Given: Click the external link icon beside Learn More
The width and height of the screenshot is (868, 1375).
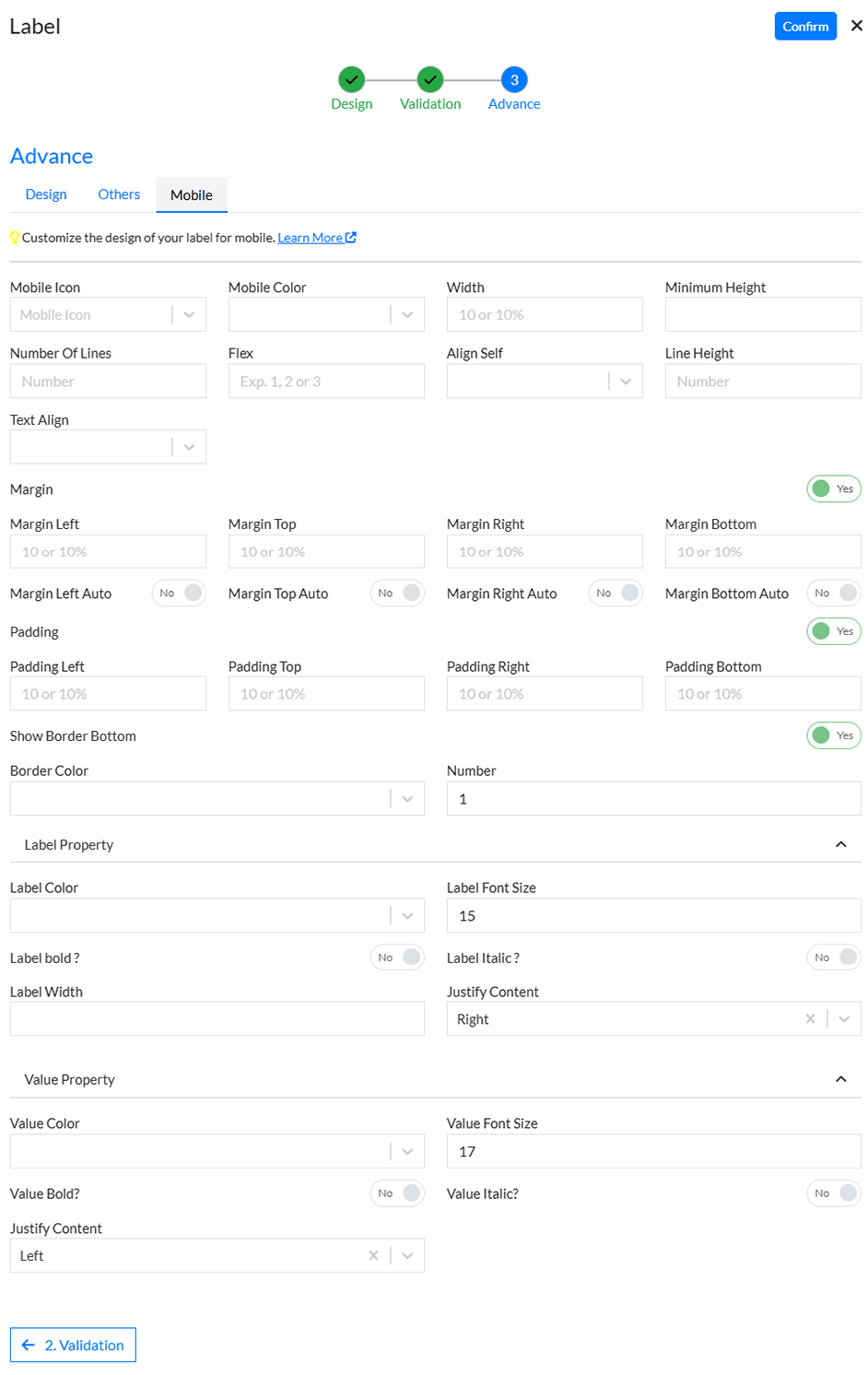Looking at the screenshot, I should [x=351, y=238].
